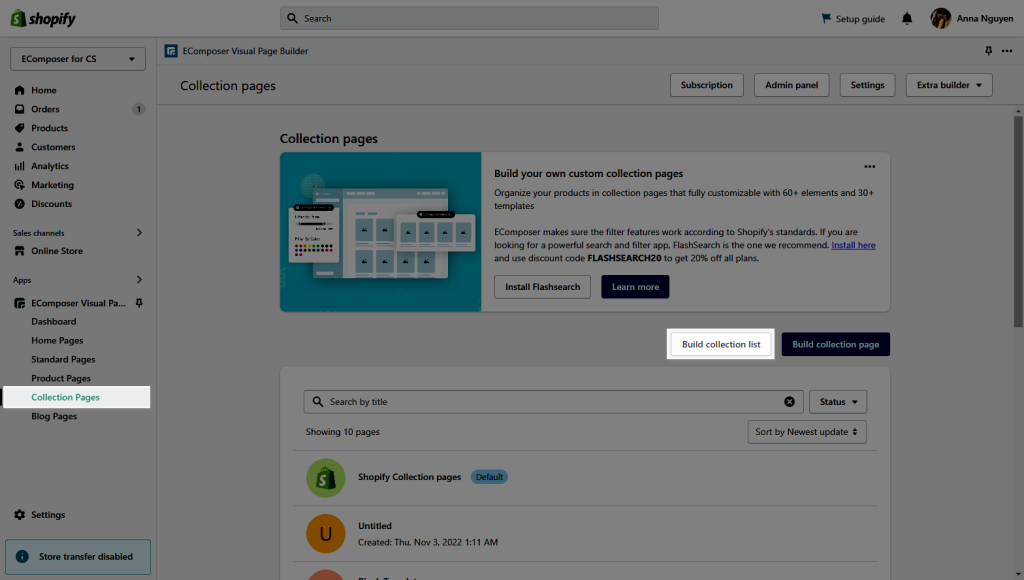Focus the top Shopify search bar

[x=470, y=18]
